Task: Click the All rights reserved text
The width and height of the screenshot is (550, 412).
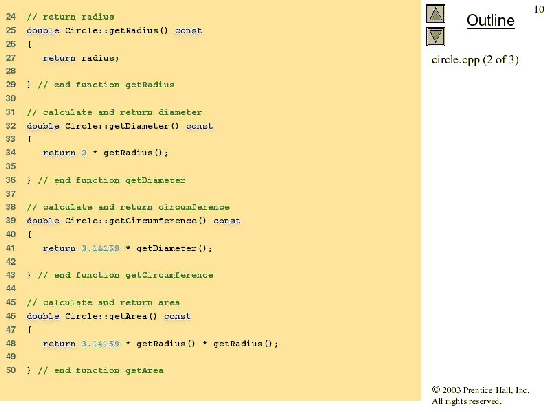Action: point(466,401)
